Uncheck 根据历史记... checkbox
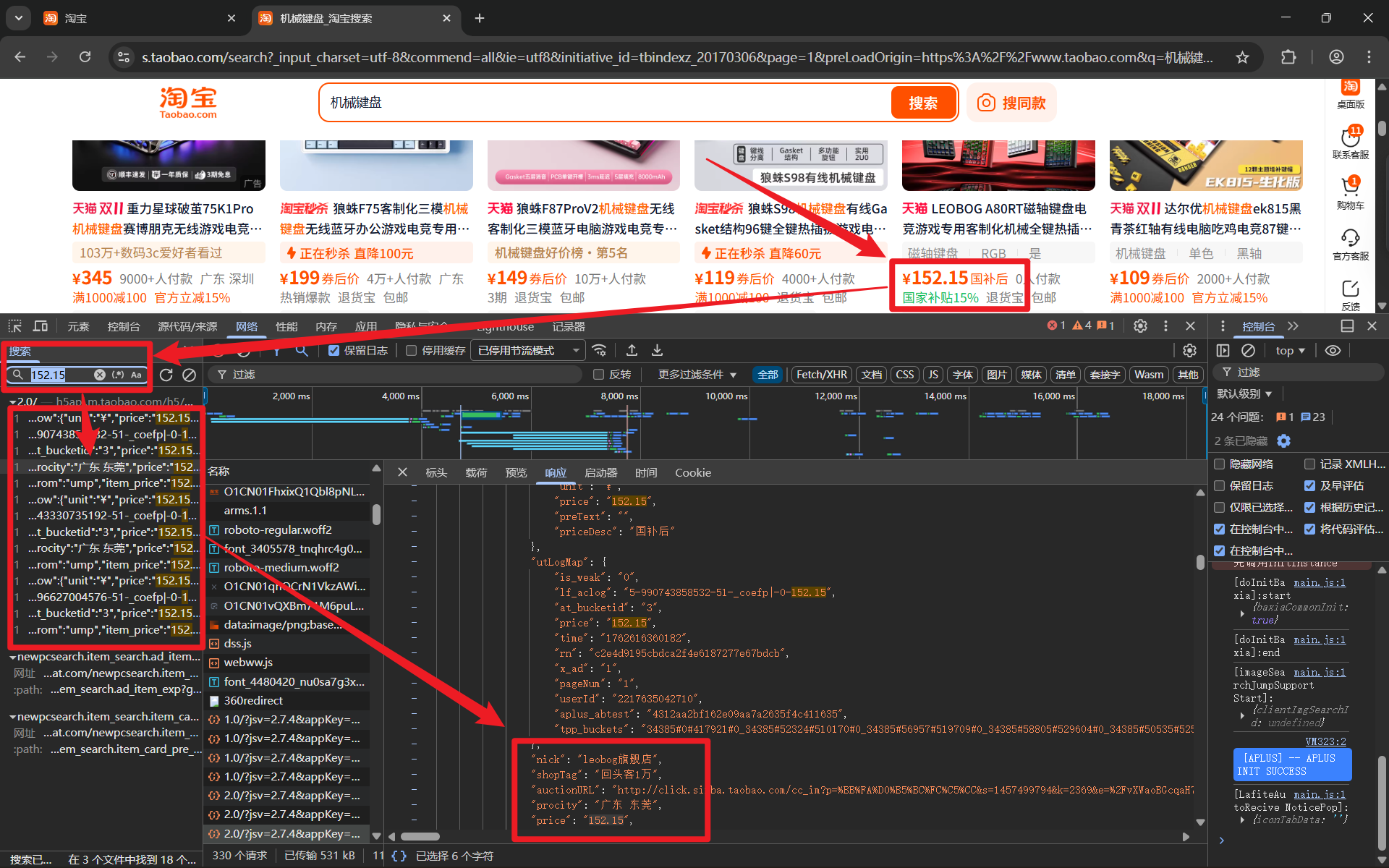 point(1309,508)
